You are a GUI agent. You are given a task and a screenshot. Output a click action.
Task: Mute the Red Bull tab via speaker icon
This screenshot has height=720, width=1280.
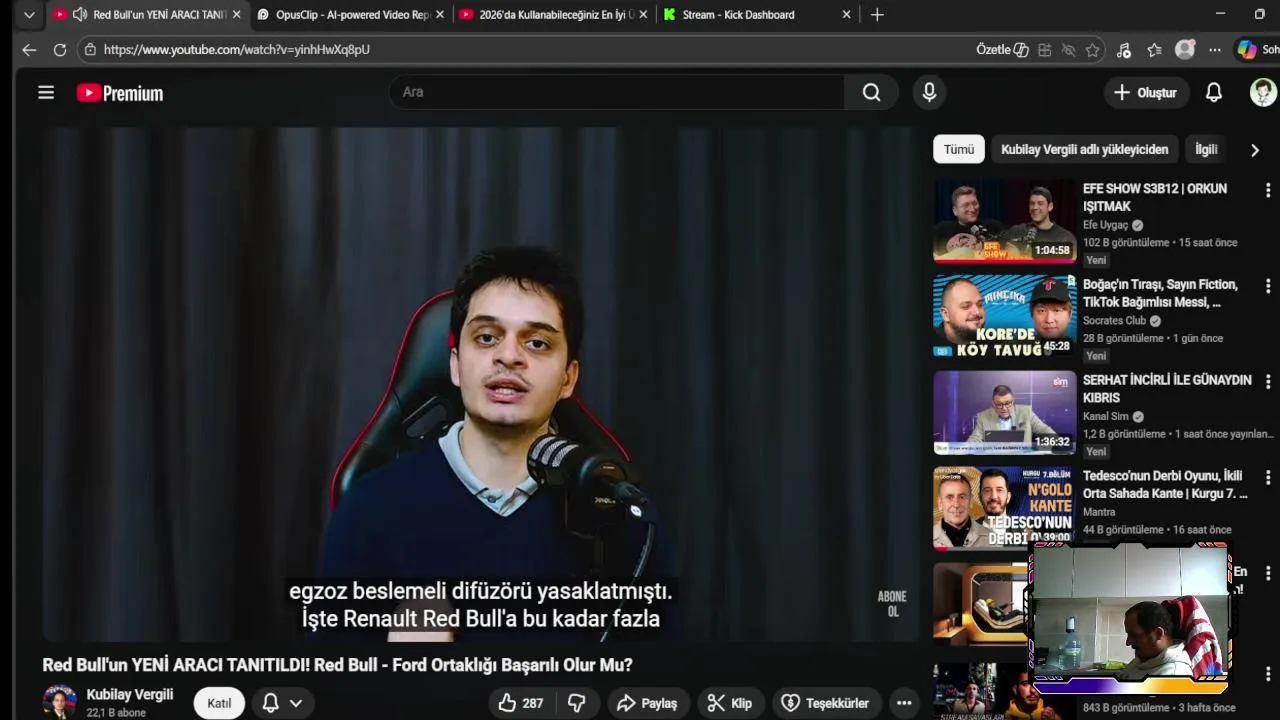[79, 15]
